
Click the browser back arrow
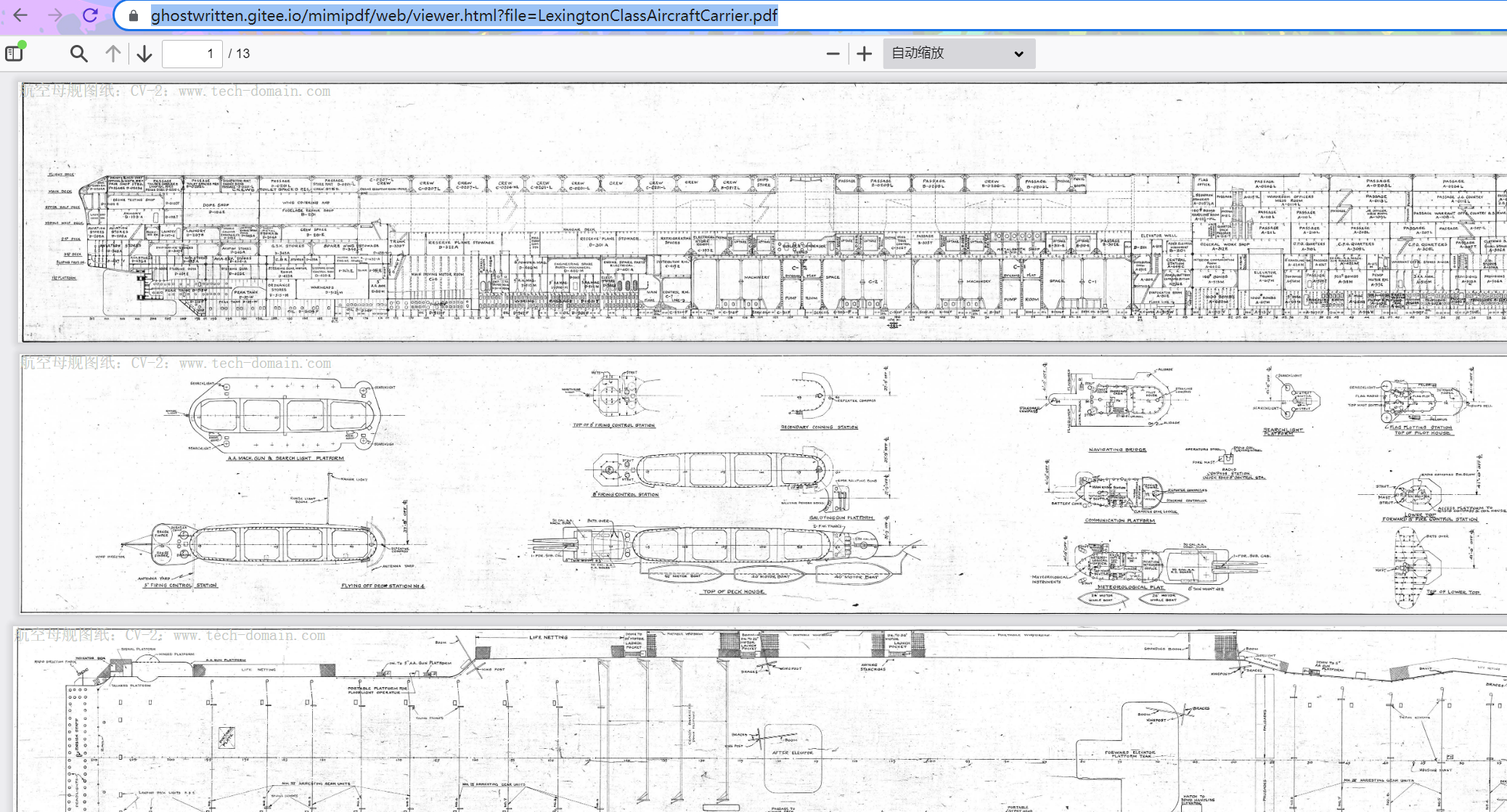pos(20,15)
